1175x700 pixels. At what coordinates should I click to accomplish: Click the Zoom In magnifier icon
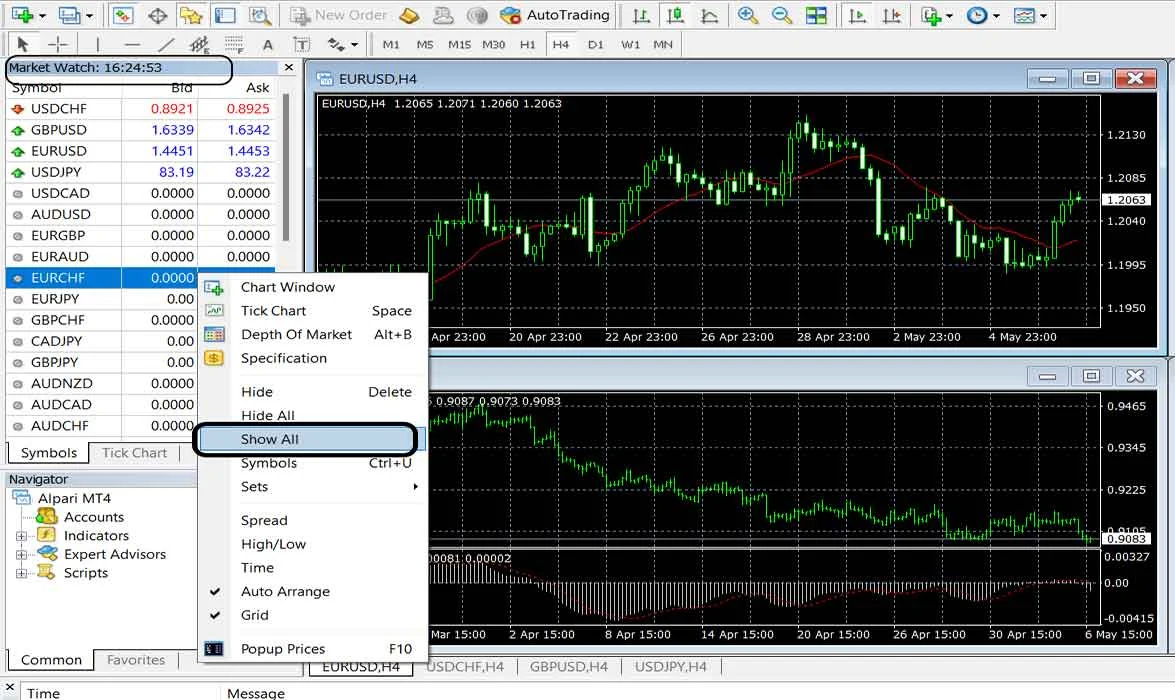tap(747, 15)
